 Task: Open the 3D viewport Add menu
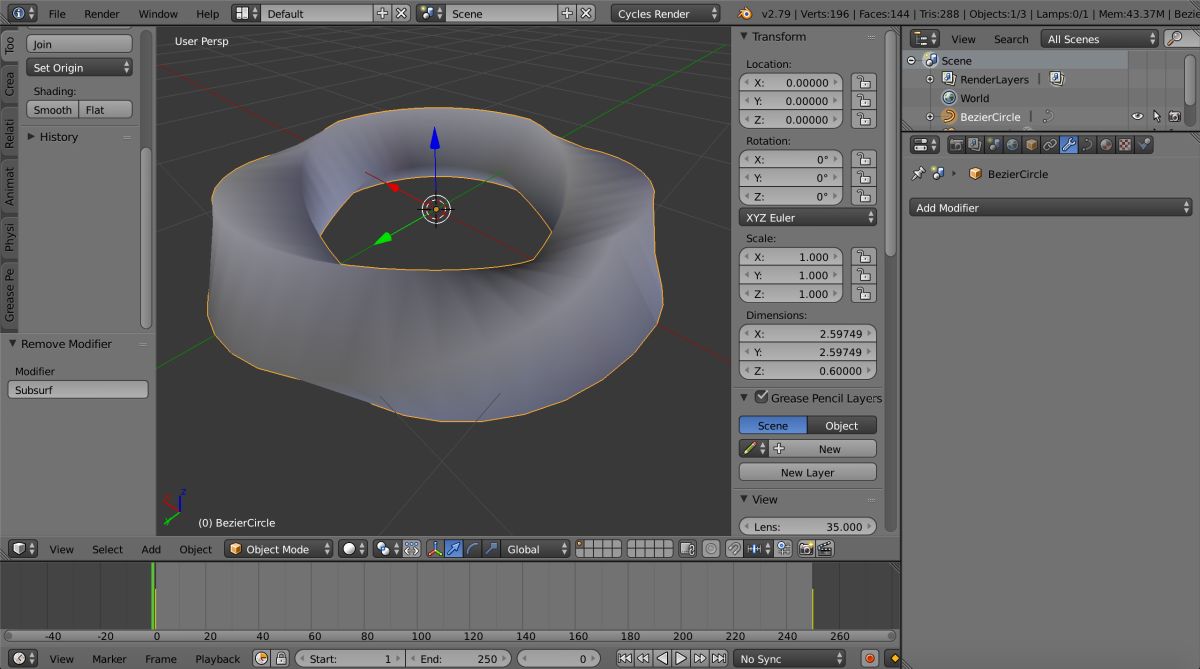point(151,549)
